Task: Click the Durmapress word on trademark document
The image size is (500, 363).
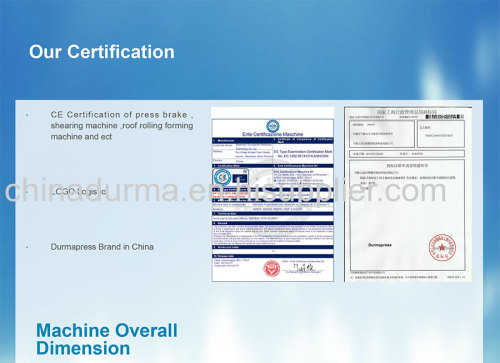Action: tap(380, 245)
